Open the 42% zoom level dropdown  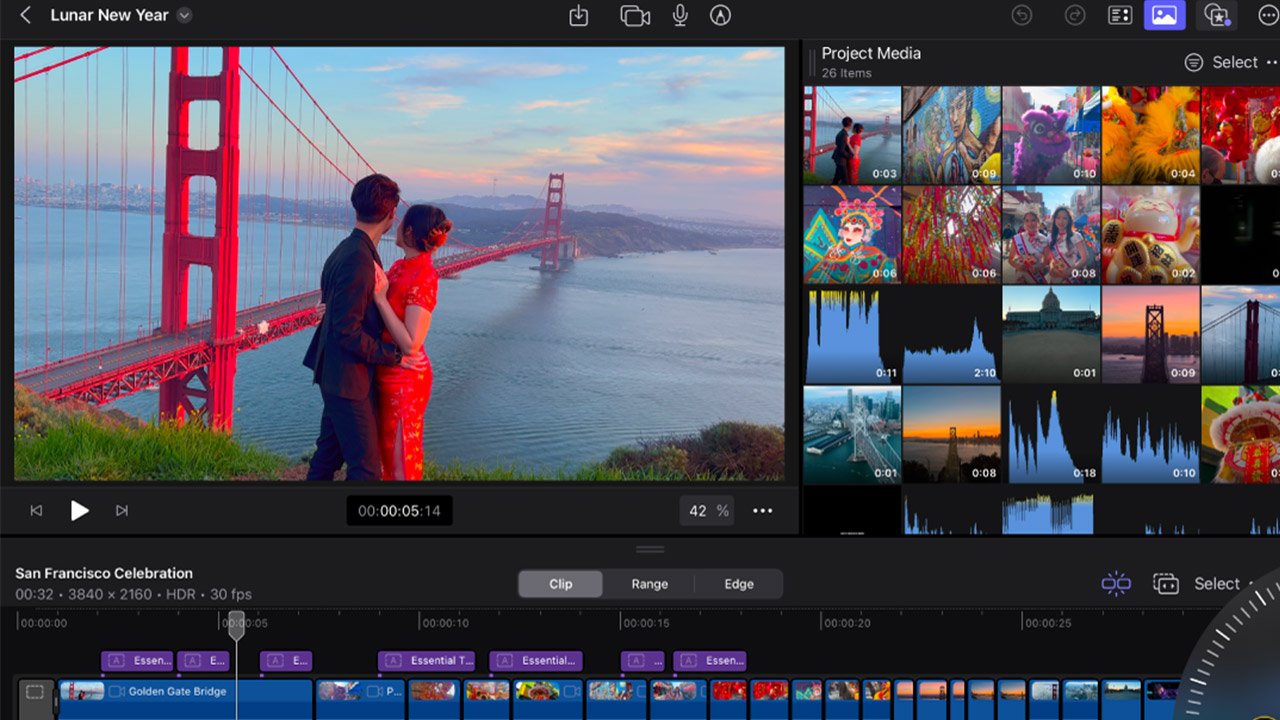[x=707, y=510]
